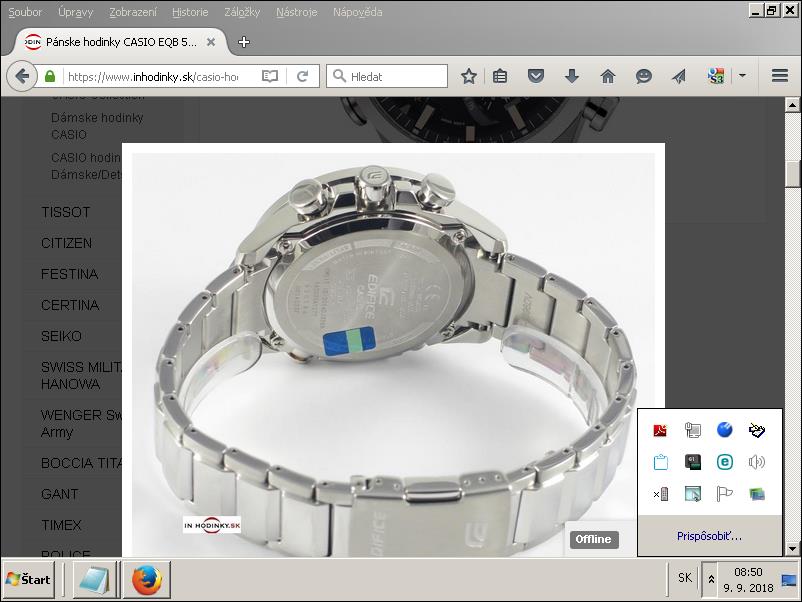Click the green display windows tray icon

[757, 494]
